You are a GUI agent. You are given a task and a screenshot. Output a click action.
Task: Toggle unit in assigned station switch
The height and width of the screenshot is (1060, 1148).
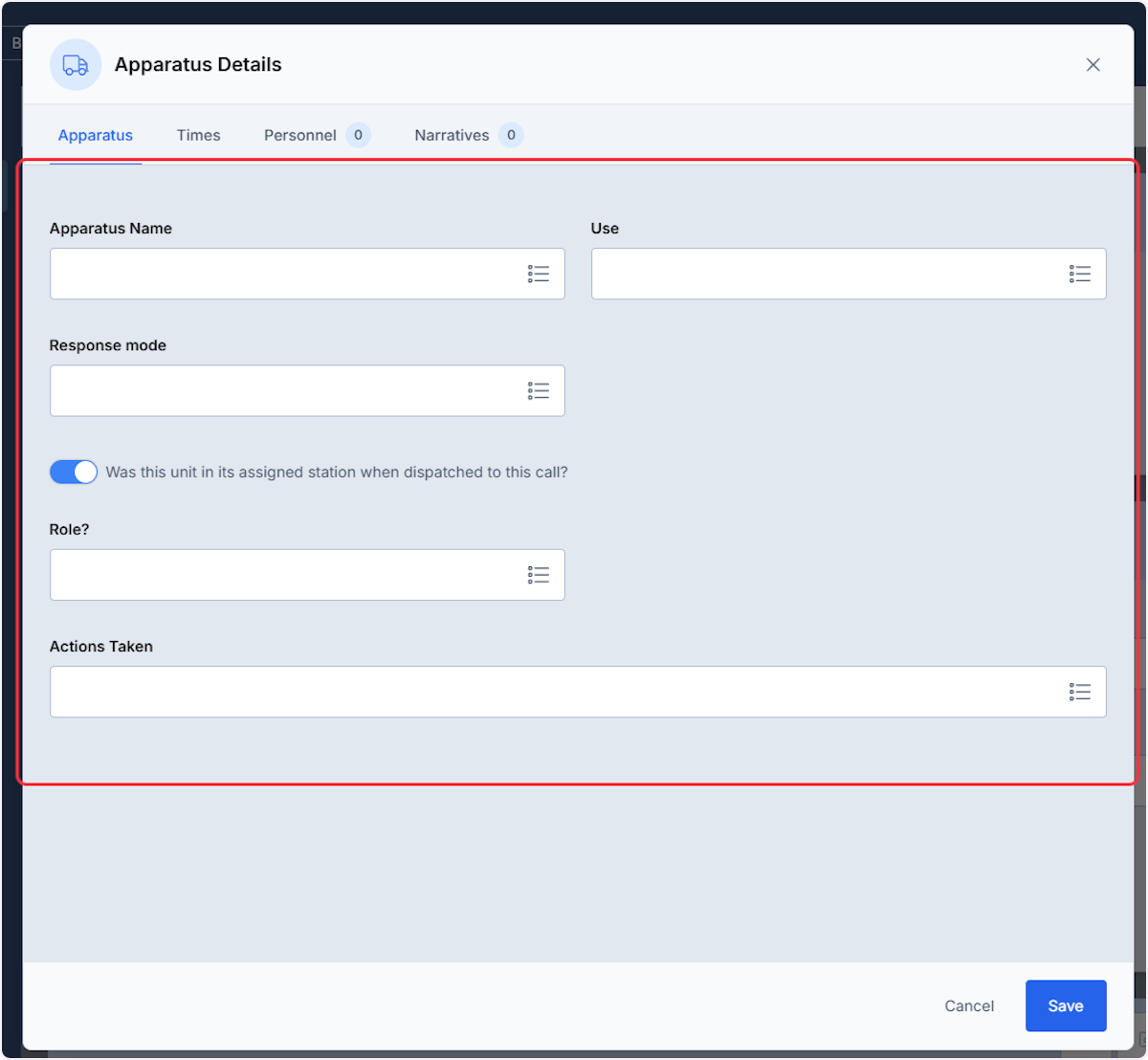click(x=74, y=472)
